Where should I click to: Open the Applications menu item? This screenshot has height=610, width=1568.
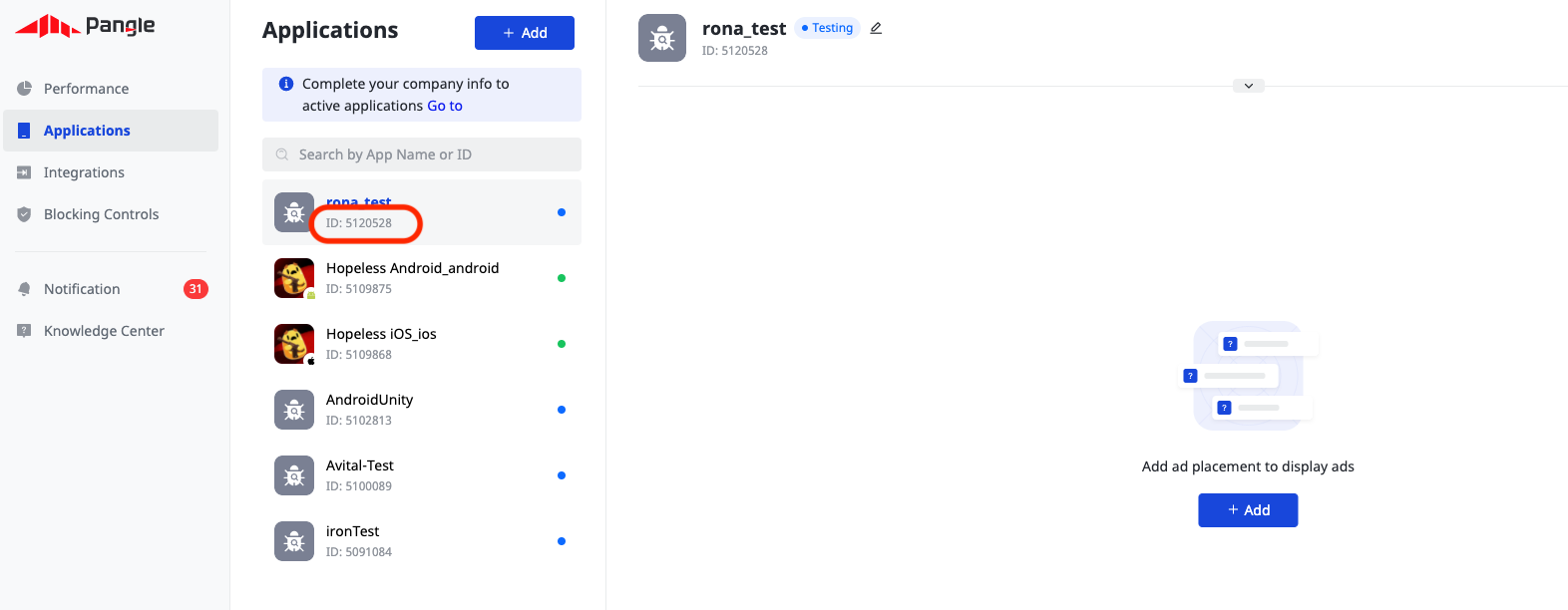pyautogui.click(x=111, y=131)
